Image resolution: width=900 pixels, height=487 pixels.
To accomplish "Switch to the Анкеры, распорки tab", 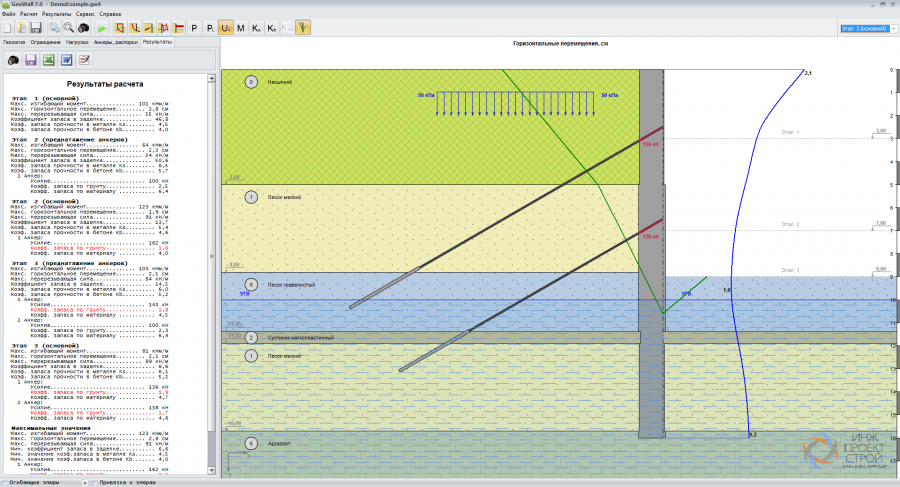I will tap(116, 42).
